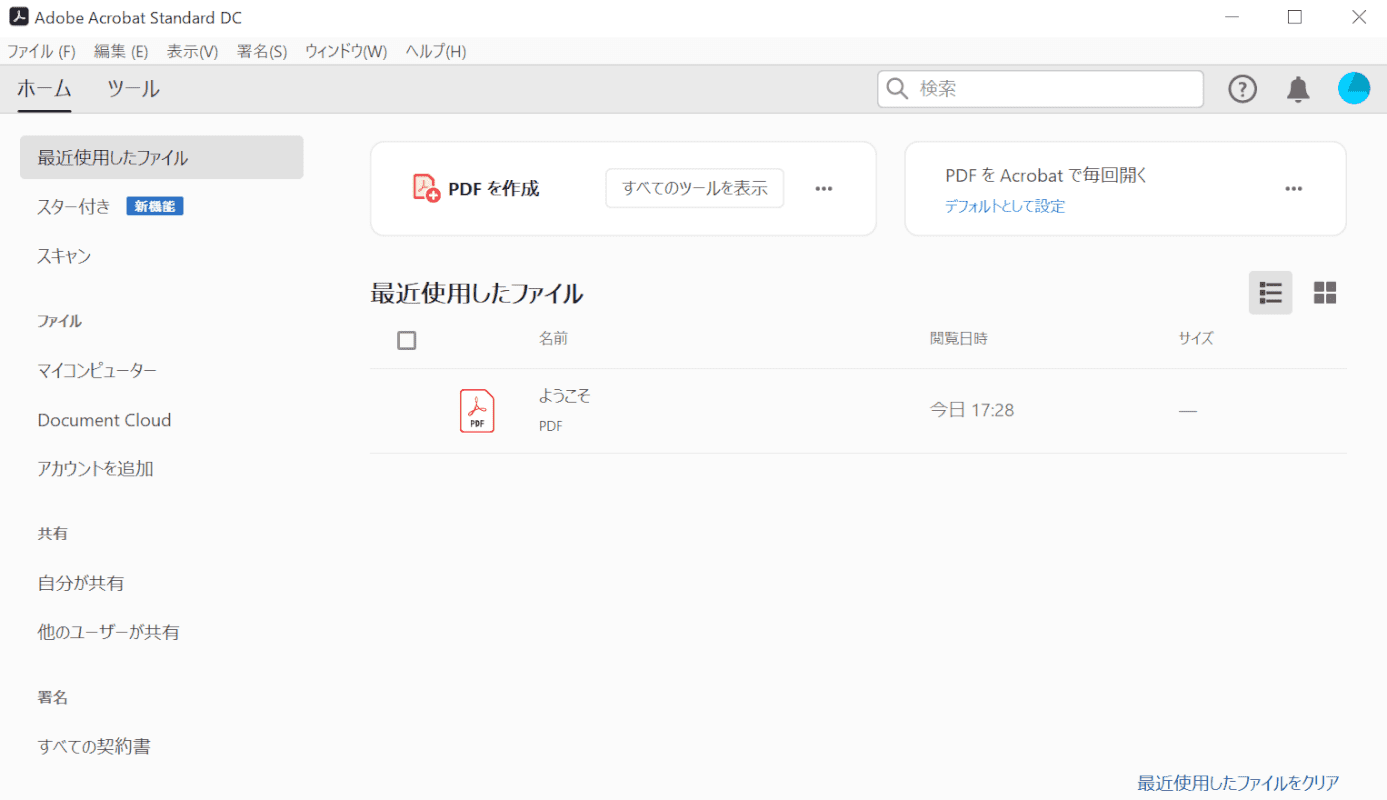Open マイコンピューター in the sidebar

pyautogui.click(x=97, y=371)
